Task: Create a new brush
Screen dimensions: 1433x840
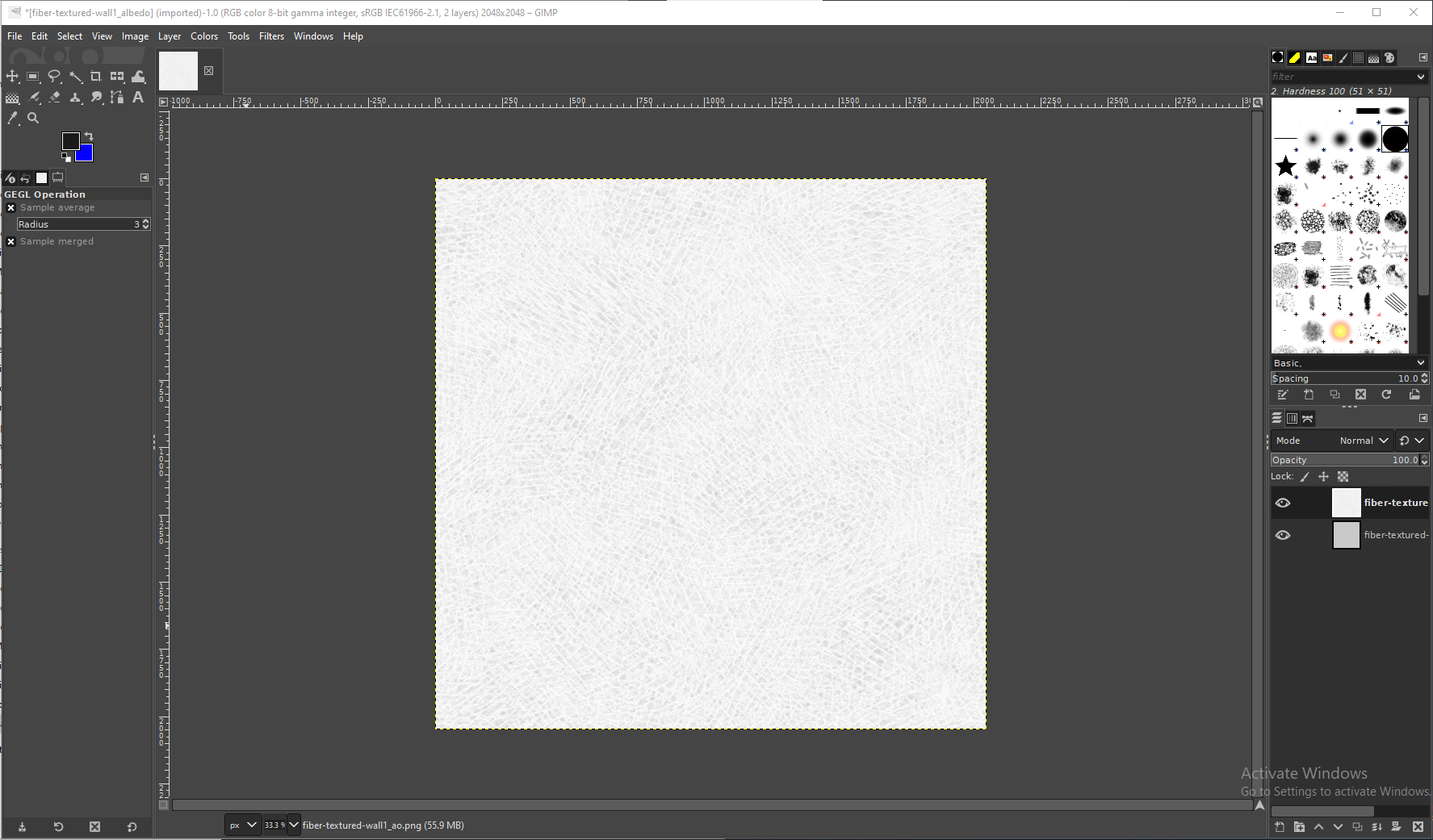Action: [x=1309, y=395]
